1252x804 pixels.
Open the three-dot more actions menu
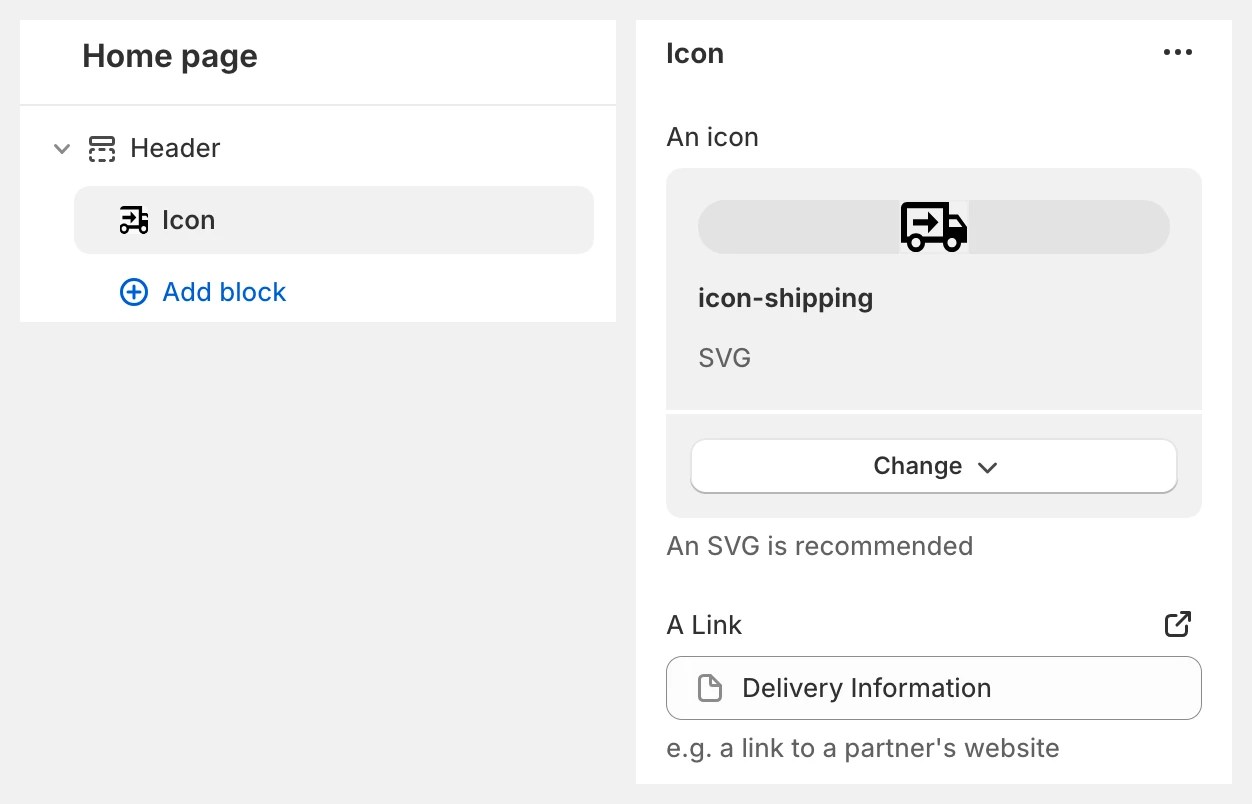click(1177, 53)
